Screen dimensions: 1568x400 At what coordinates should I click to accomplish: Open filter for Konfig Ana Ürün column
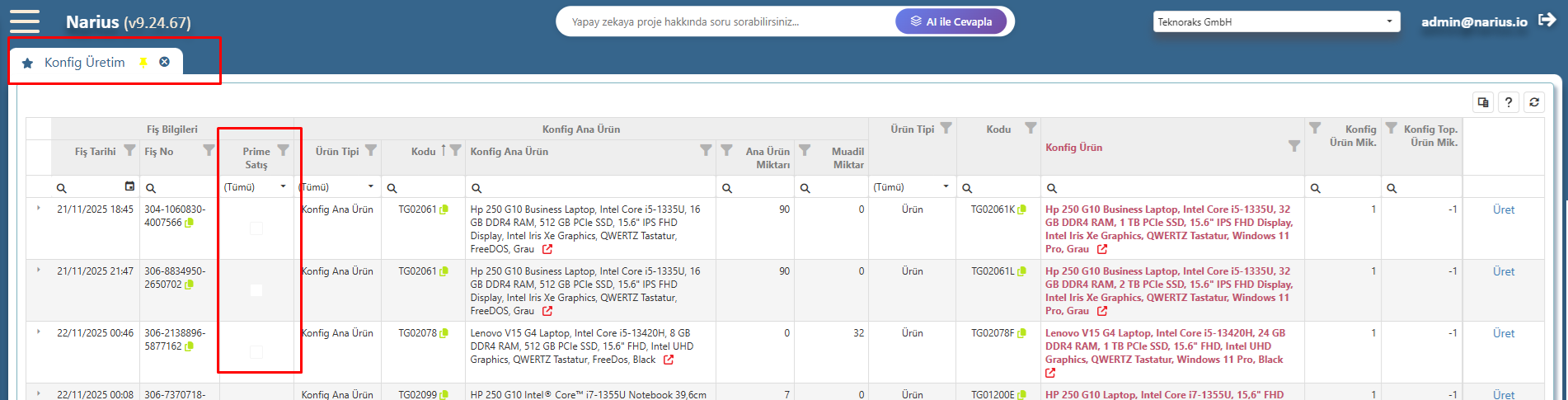point(706,150)
